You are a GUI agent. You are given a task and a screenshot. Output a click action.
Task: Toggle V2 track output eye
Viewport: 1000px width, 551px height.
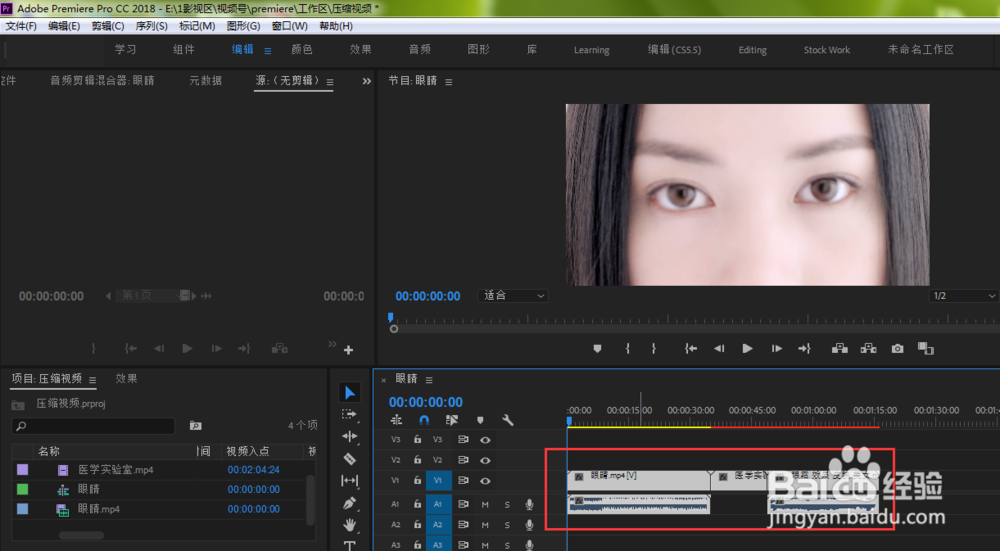point(485,460)
